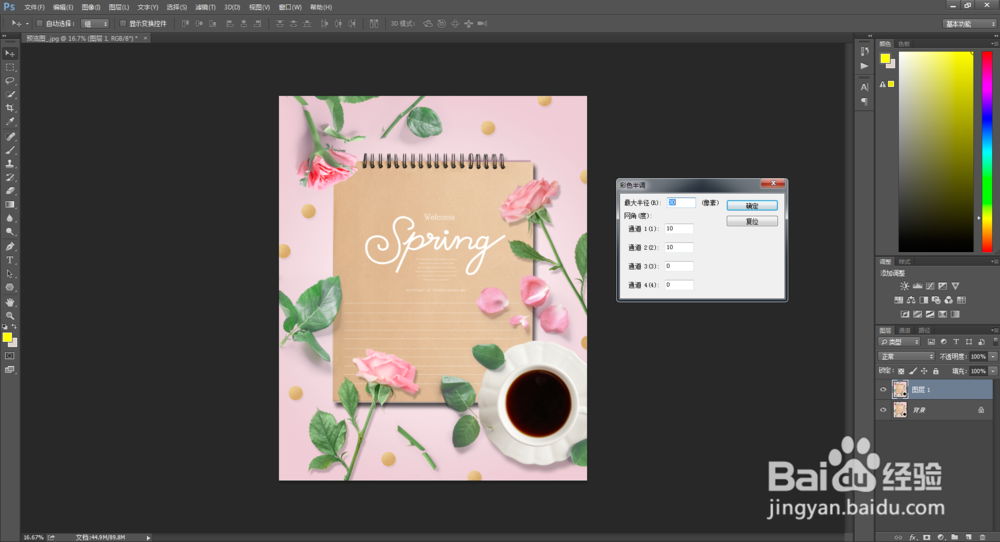
Task: Click 复位 in 彩色半调 dialog
Action: tap(752, 221)
